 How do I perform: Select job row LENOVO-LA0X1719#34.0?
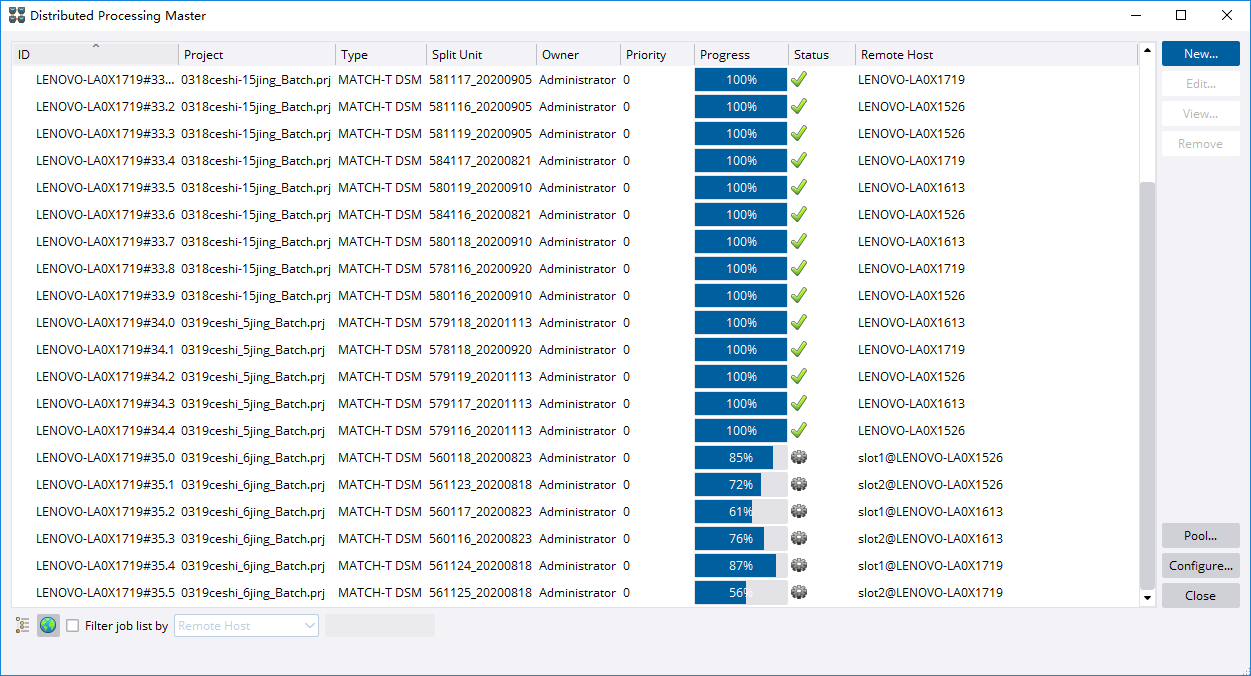[x=105, y=323]
